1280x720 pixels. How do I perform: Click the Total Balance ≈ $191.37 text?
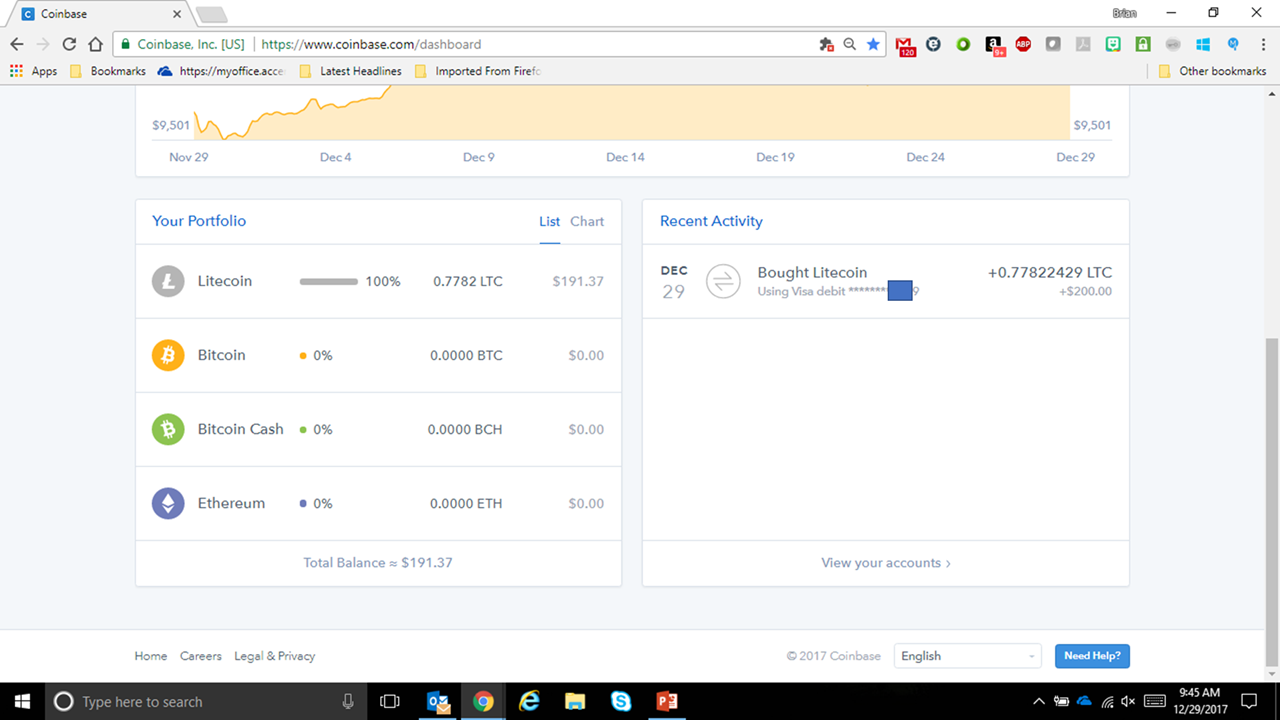point(378,563)
